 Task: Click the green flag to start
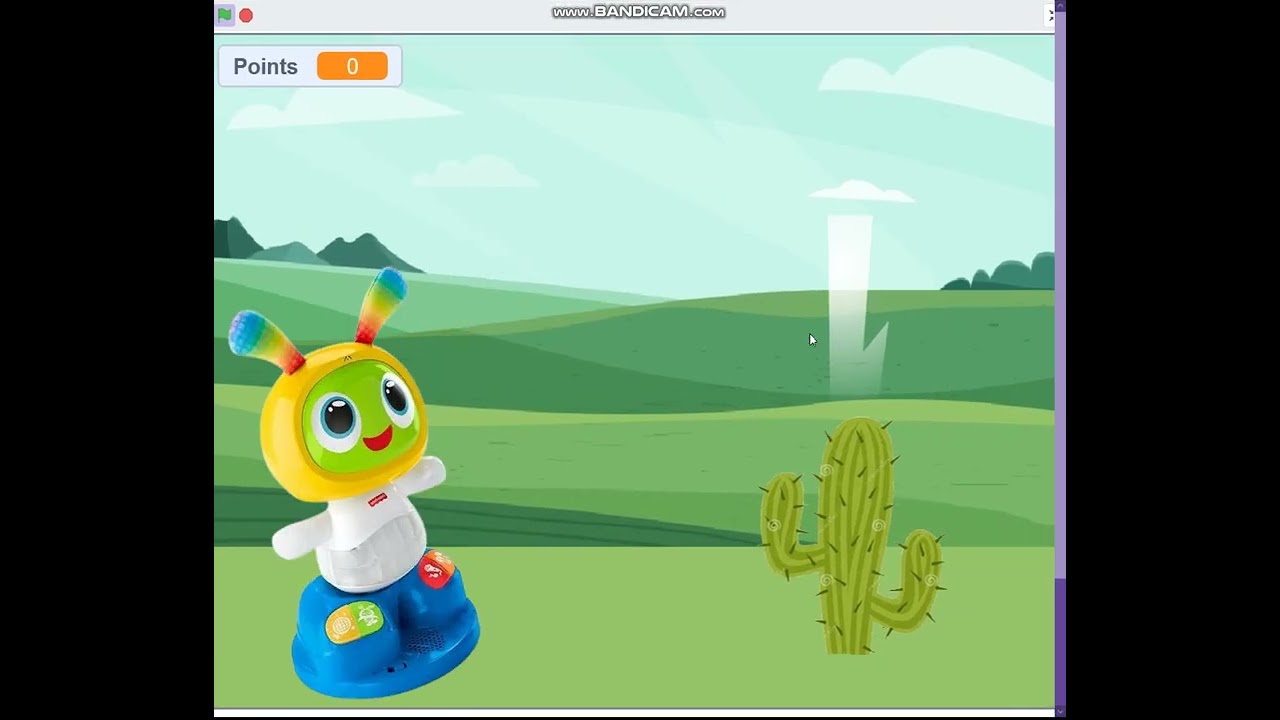point(225,15)
